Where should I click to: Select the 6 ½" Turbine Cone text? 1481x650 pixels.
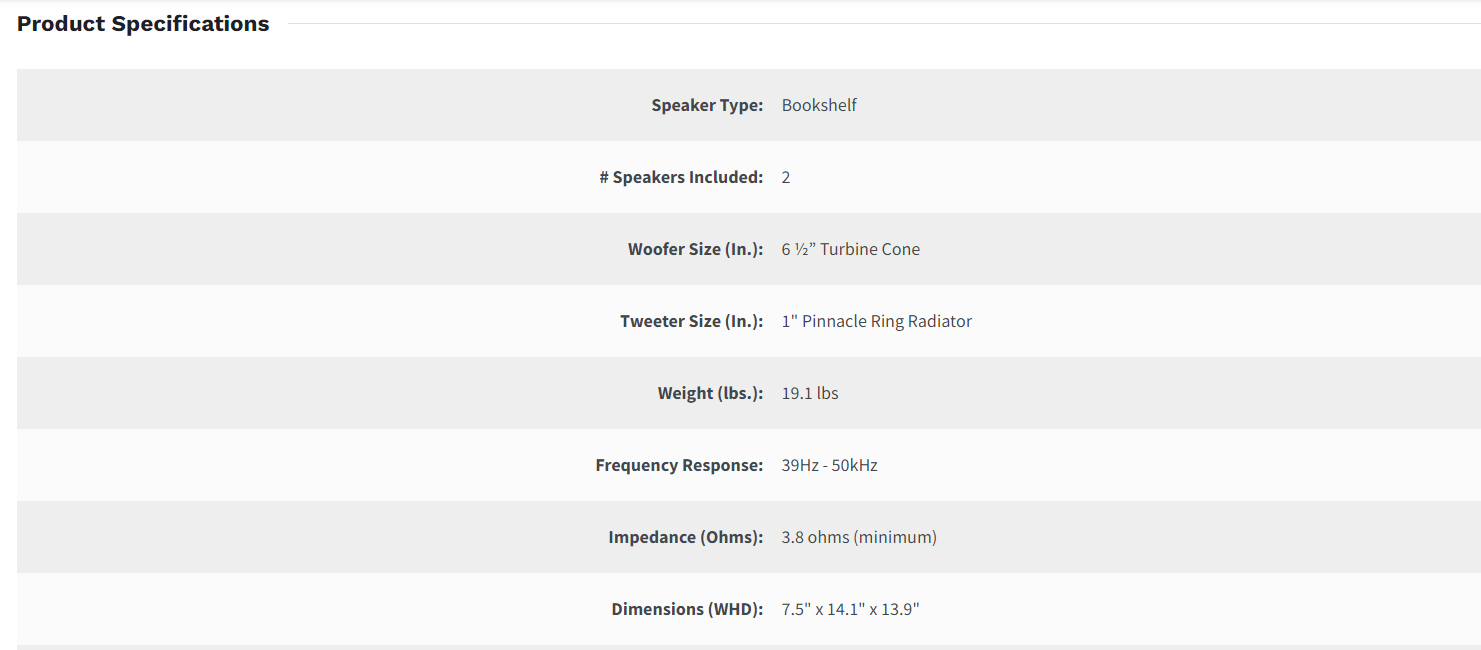click(850, 249)
